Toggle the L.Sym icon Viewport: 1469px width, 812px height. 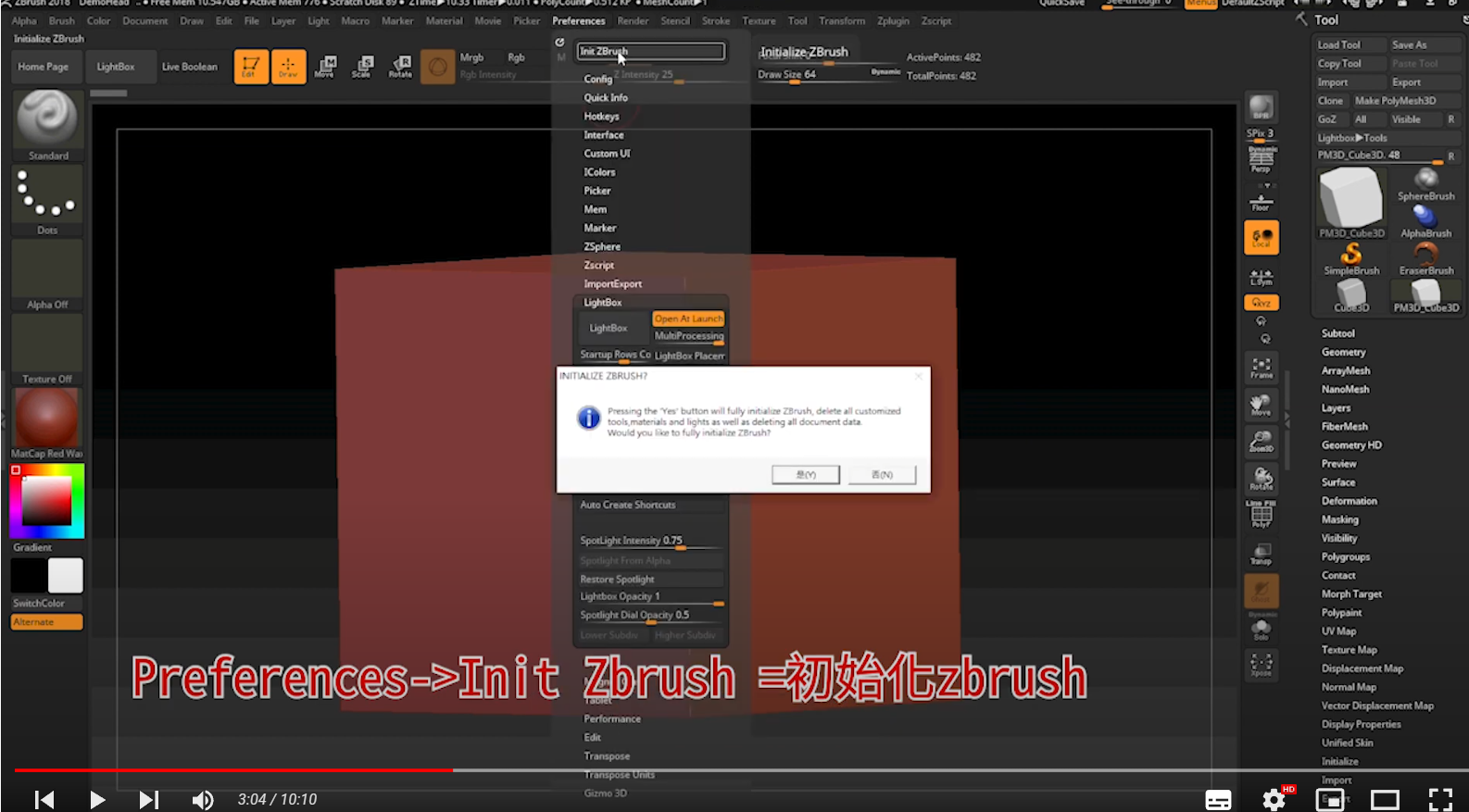pos(1261,277)
